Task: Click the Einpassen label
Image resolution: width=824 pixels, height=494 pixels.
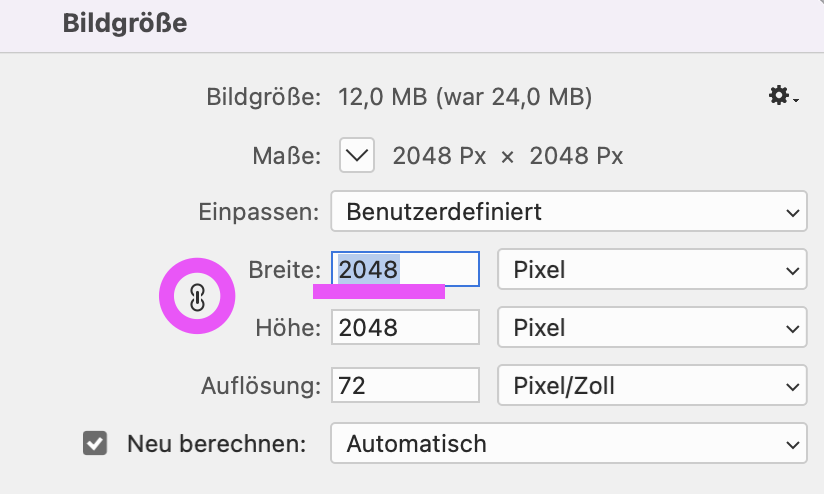Action: 259,212
